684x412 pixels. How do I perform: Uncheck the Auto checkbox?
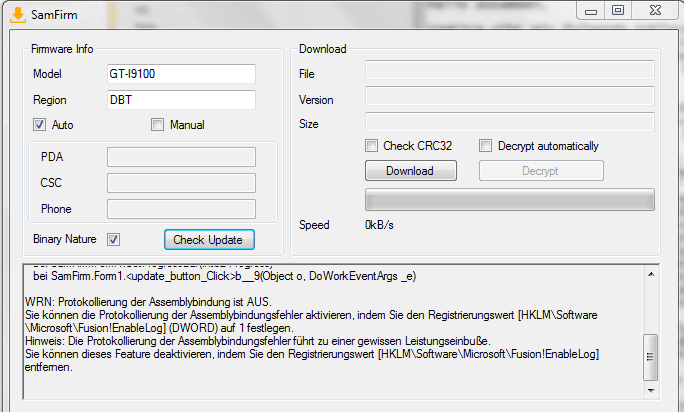[39, 125]
